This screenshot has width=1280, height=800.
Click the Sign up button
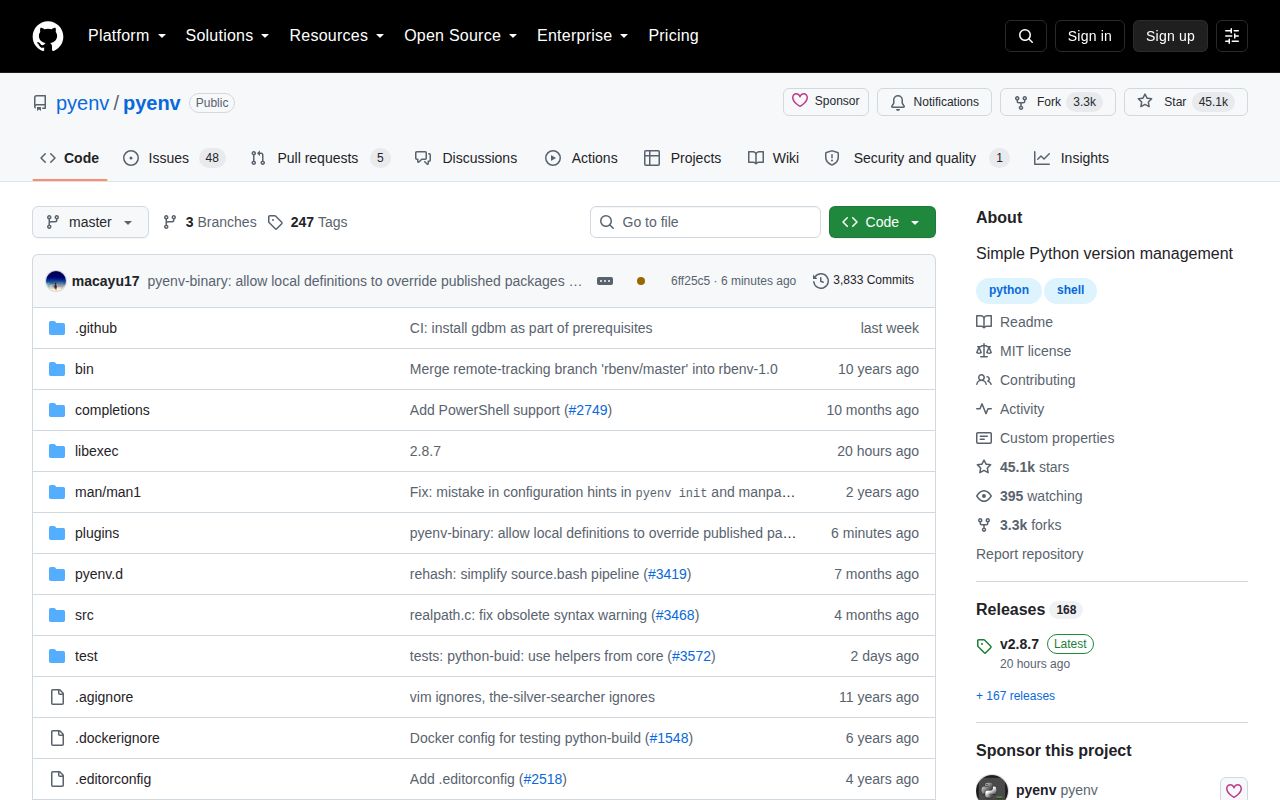[1170, 36]
